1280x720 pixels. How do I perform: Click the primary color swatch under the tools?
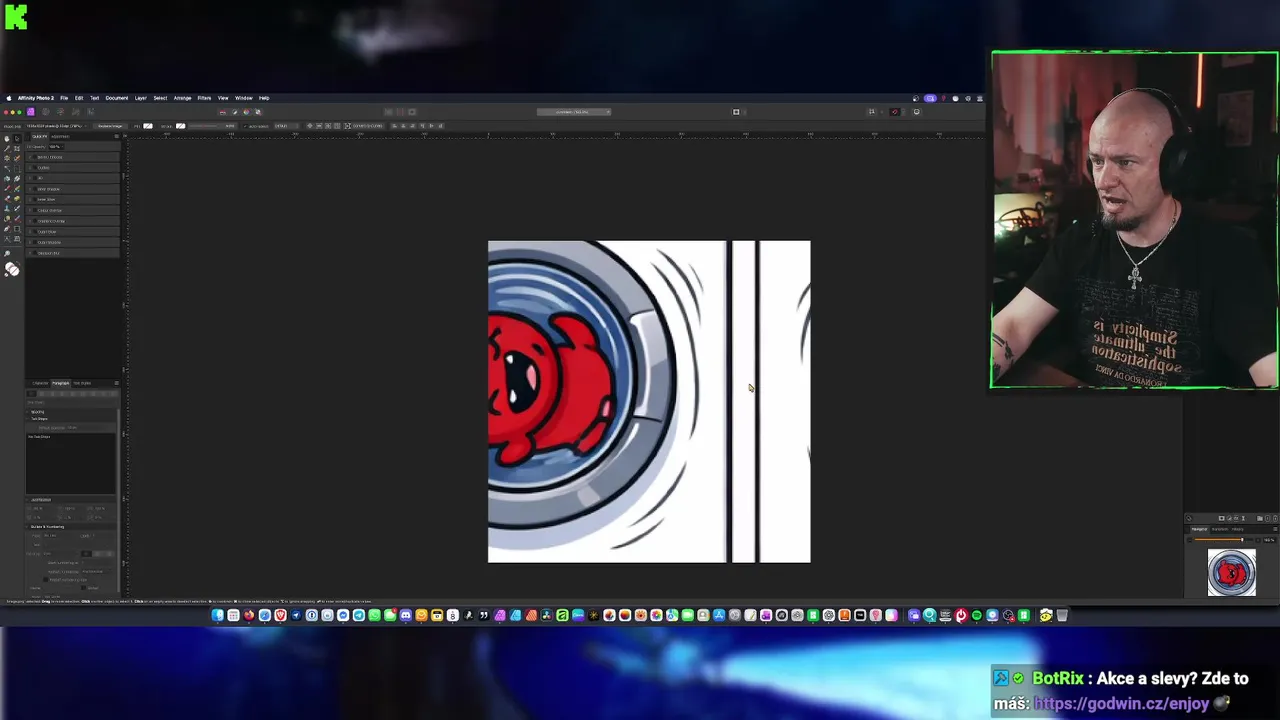[10, 267]
